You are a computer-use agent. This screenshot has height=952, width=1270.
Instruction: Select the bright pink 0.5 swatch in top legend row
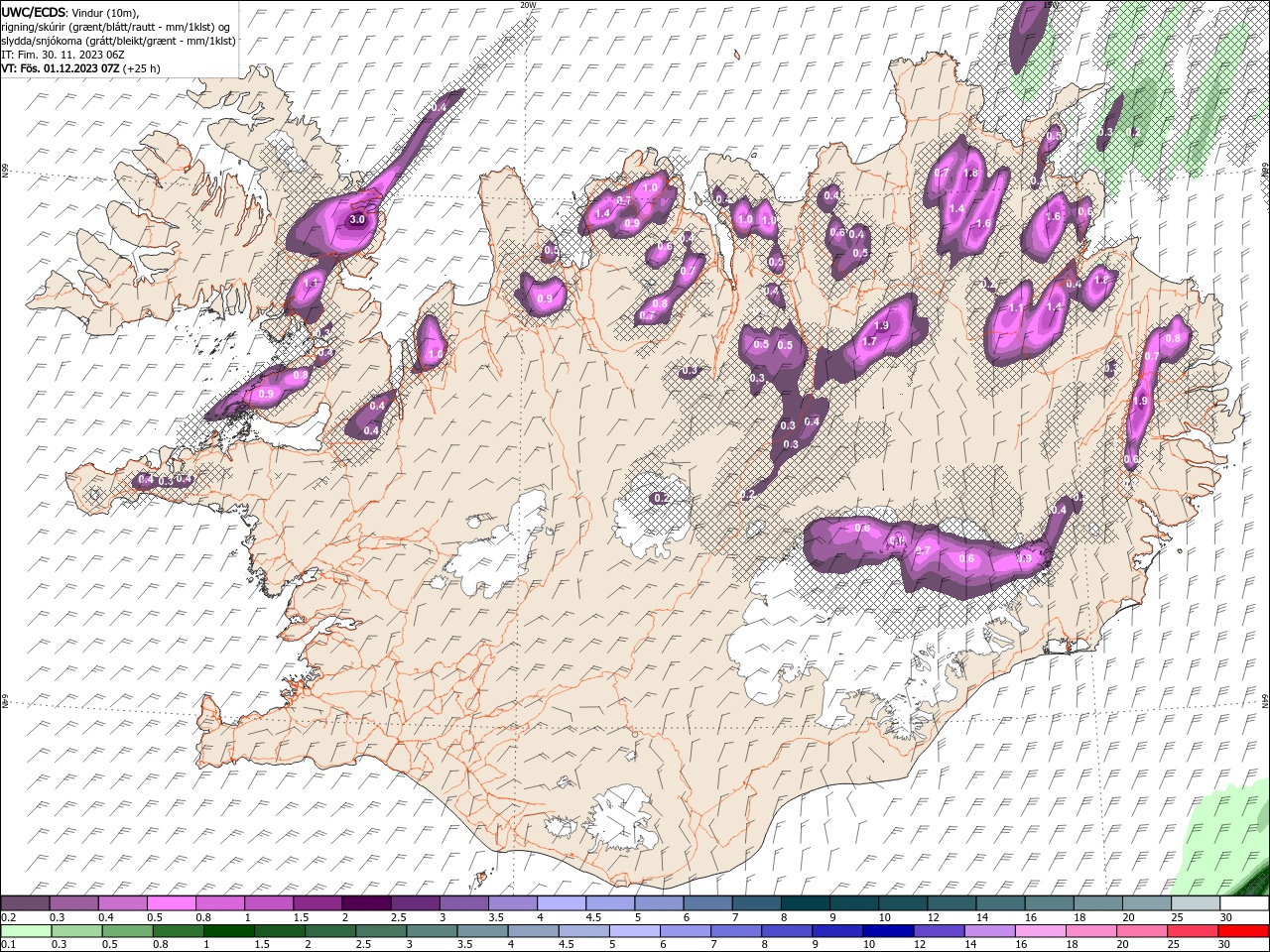[171, 903]
